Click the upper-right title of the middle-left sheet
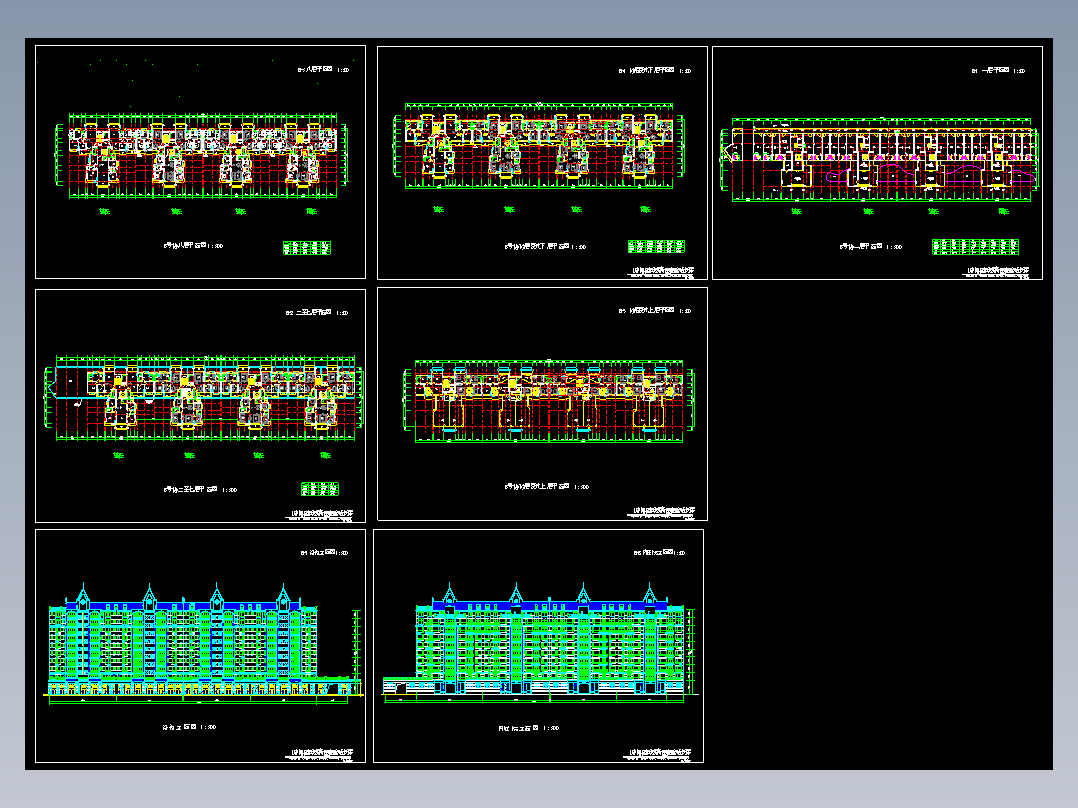1078x808 pixels. point(317,312)
